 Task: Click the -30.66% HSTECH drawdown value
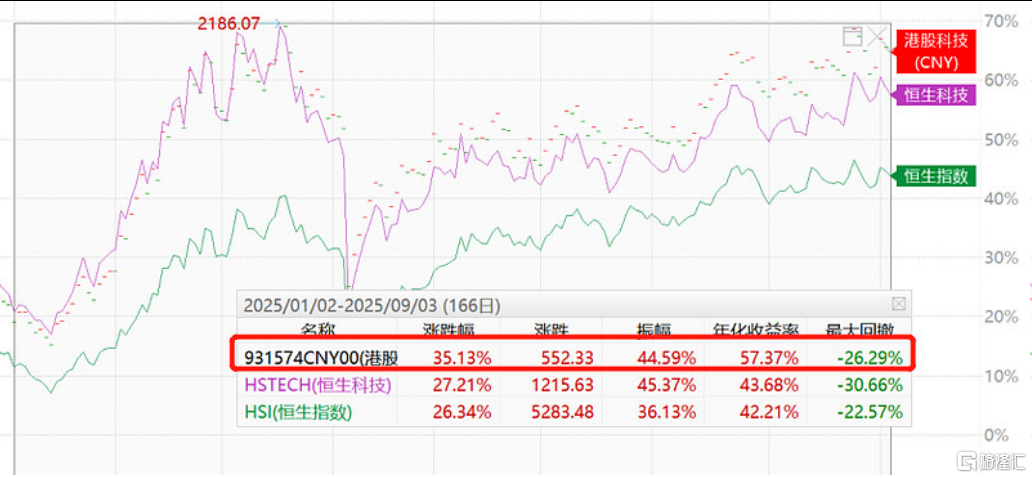click(869, 385)
